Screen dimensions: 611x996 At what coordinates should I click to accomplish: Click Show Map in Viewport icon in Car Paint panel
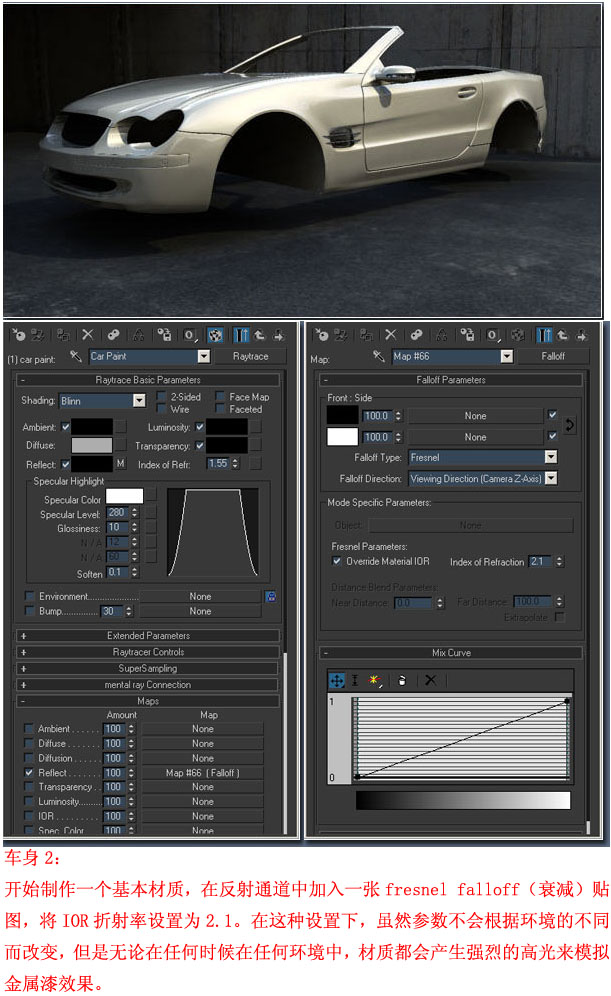pyautogui.click(x=213, y=335)
